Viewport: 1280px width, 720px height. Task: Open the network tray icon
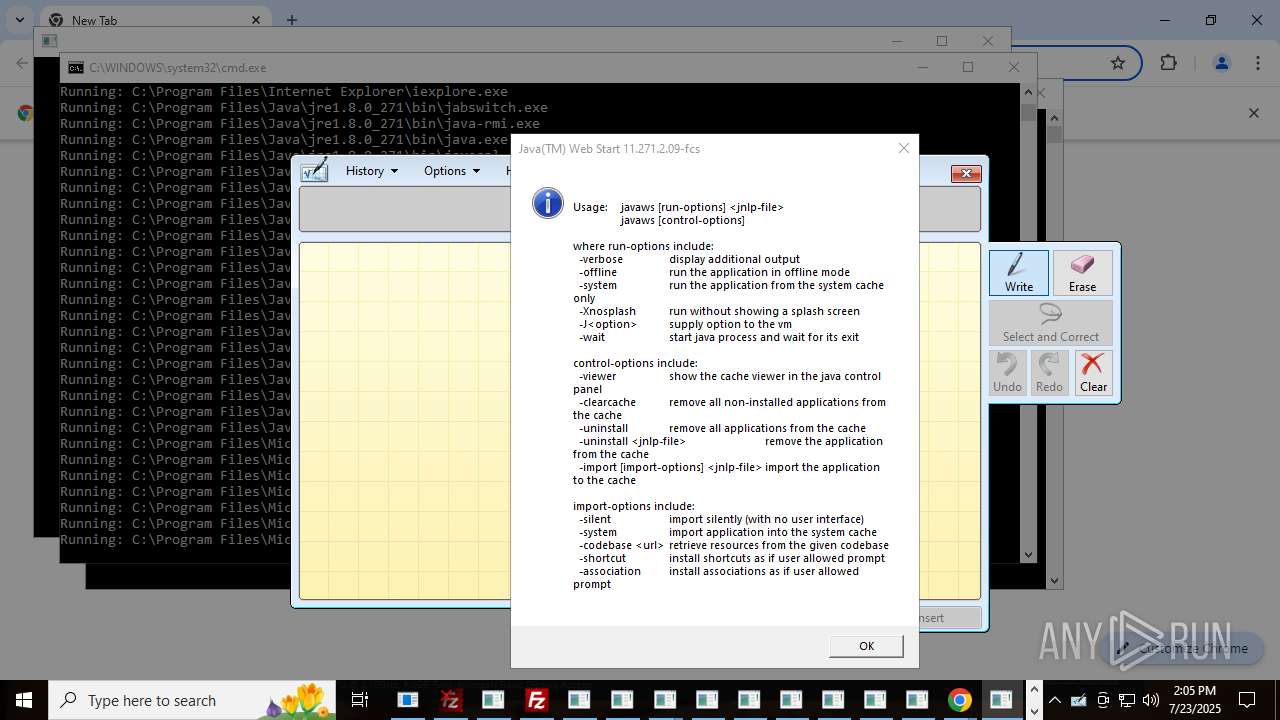[x=1127, y=700]
